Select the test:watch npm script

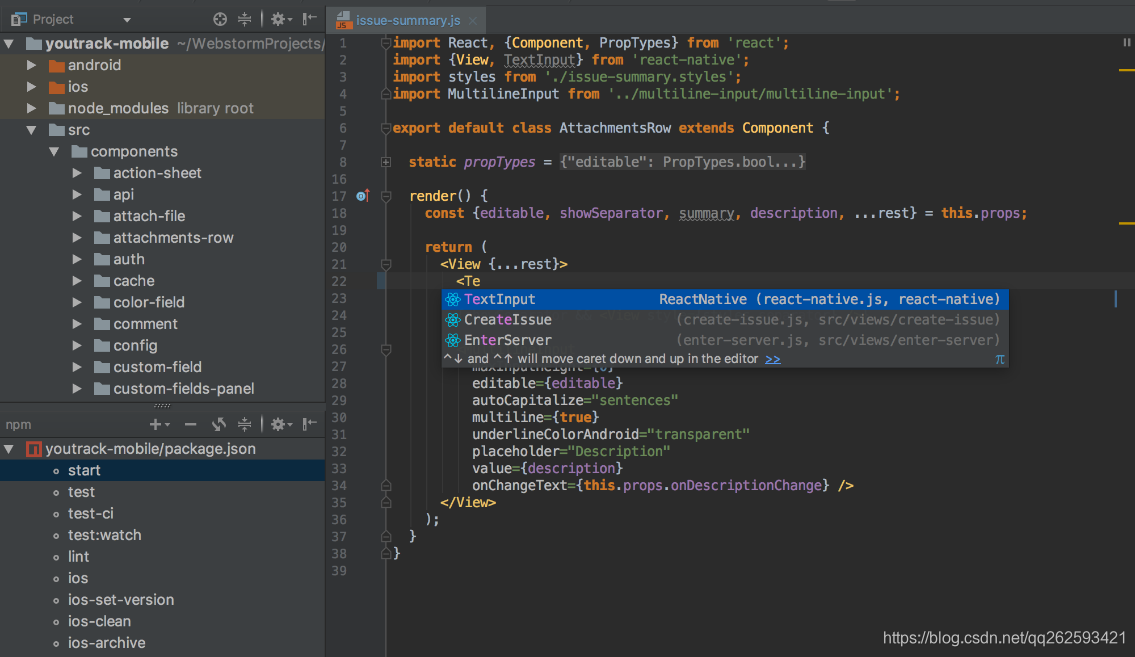click(162, 535)
